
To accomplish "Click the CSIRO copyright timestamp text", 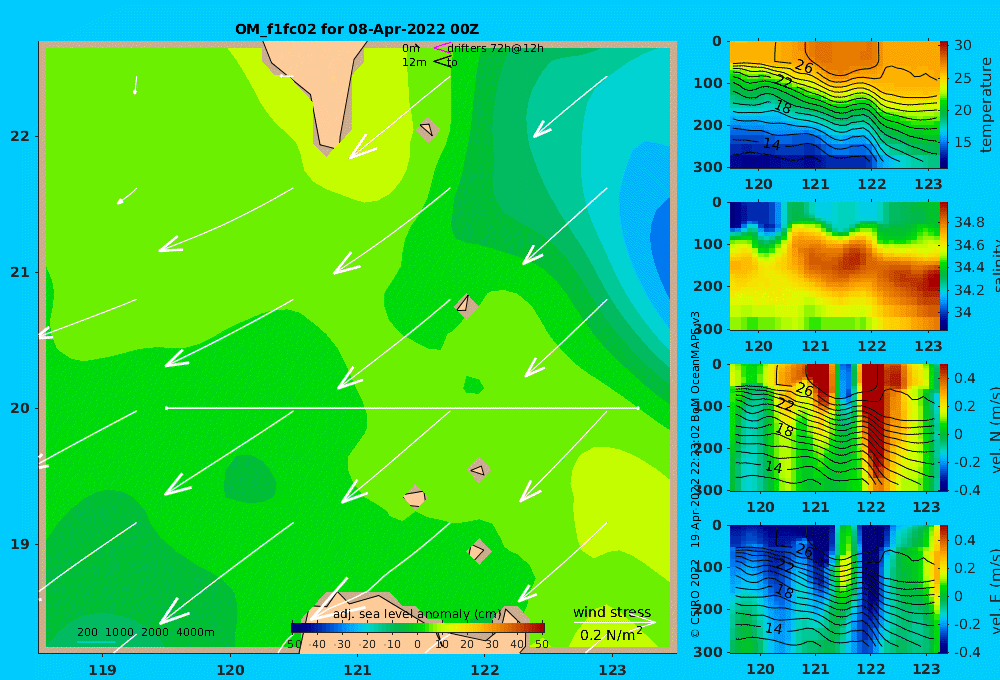I will tap(696, 475).
